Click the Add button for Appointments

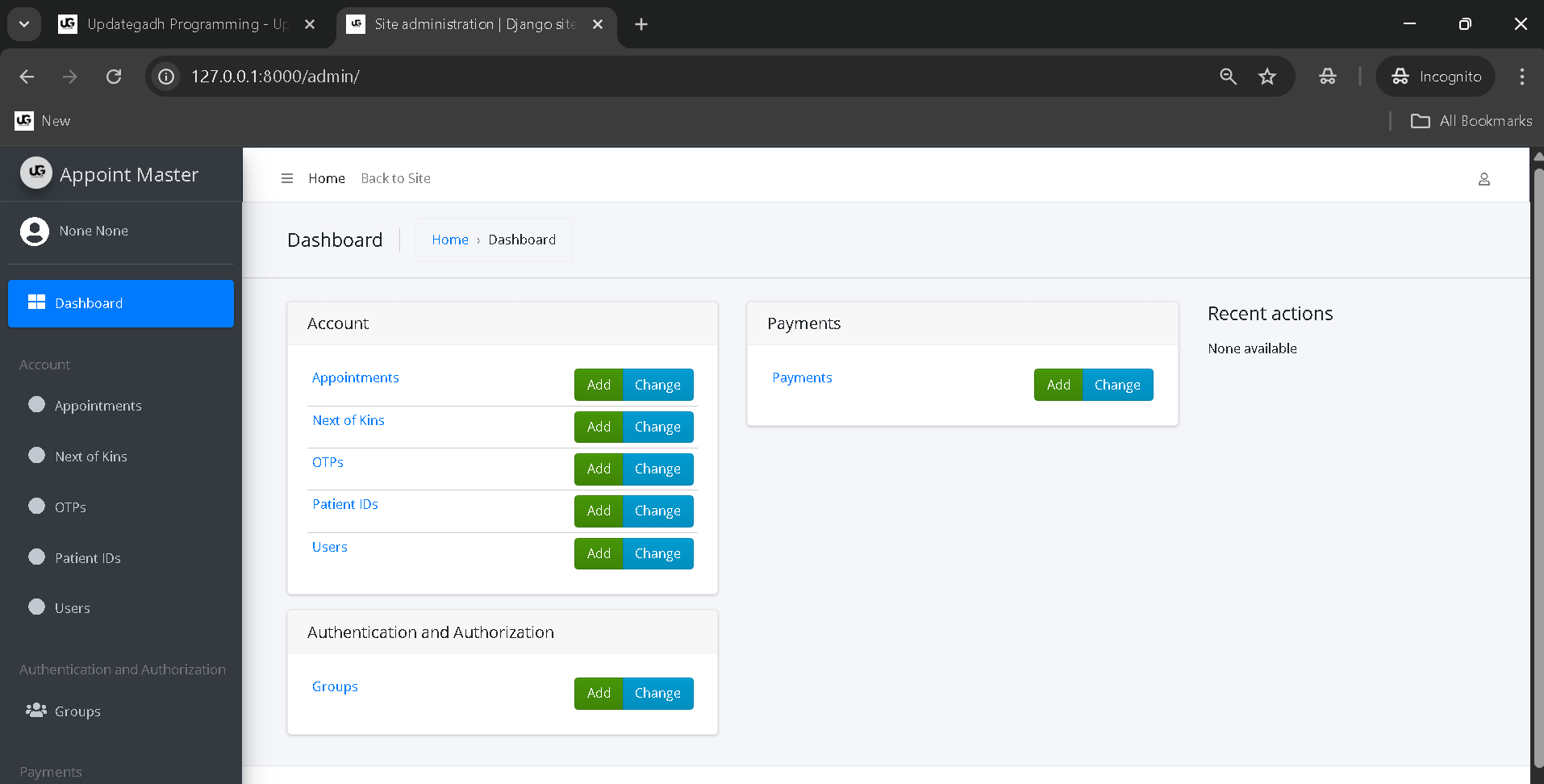(598, 385)
